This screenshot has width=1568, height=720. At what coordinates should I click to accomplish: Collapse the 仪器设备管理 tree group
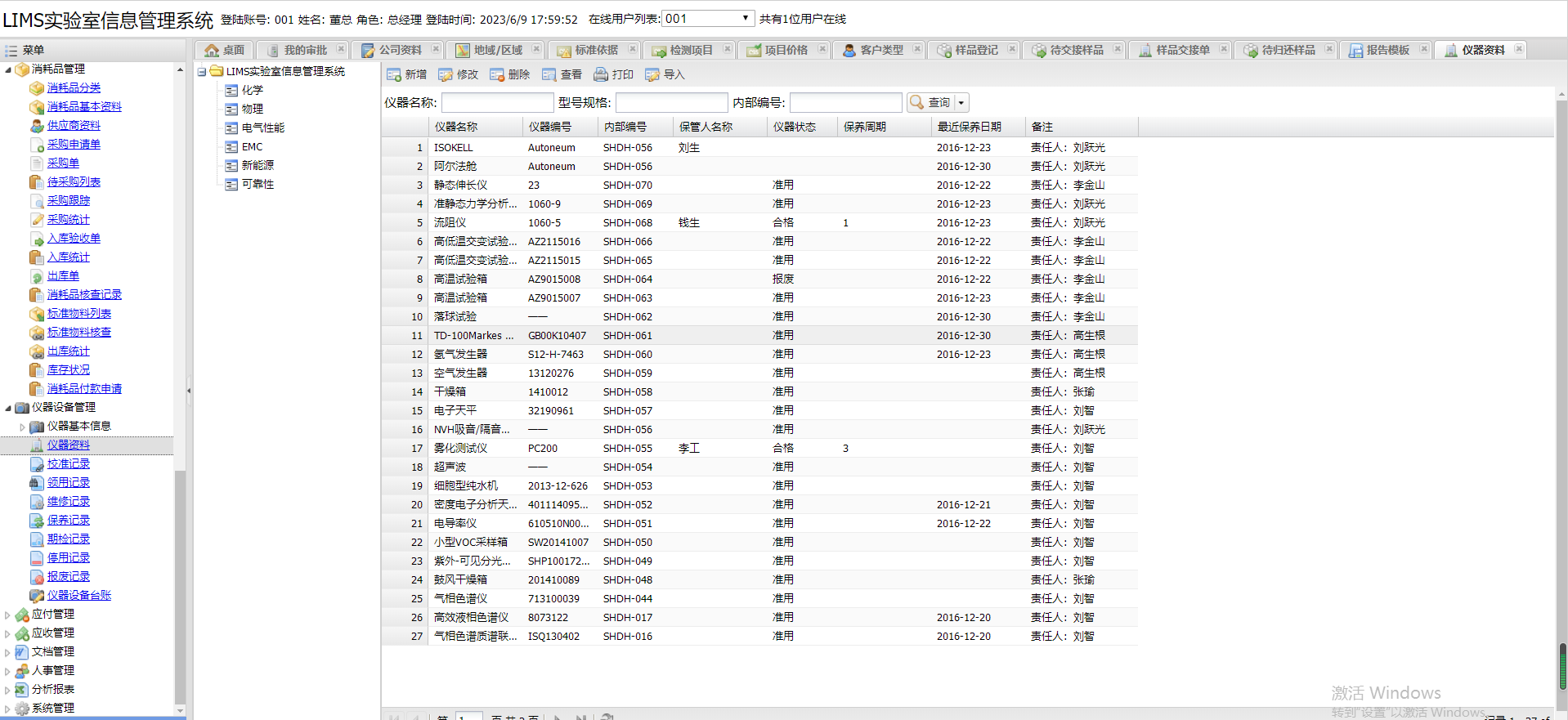[8, 408]
